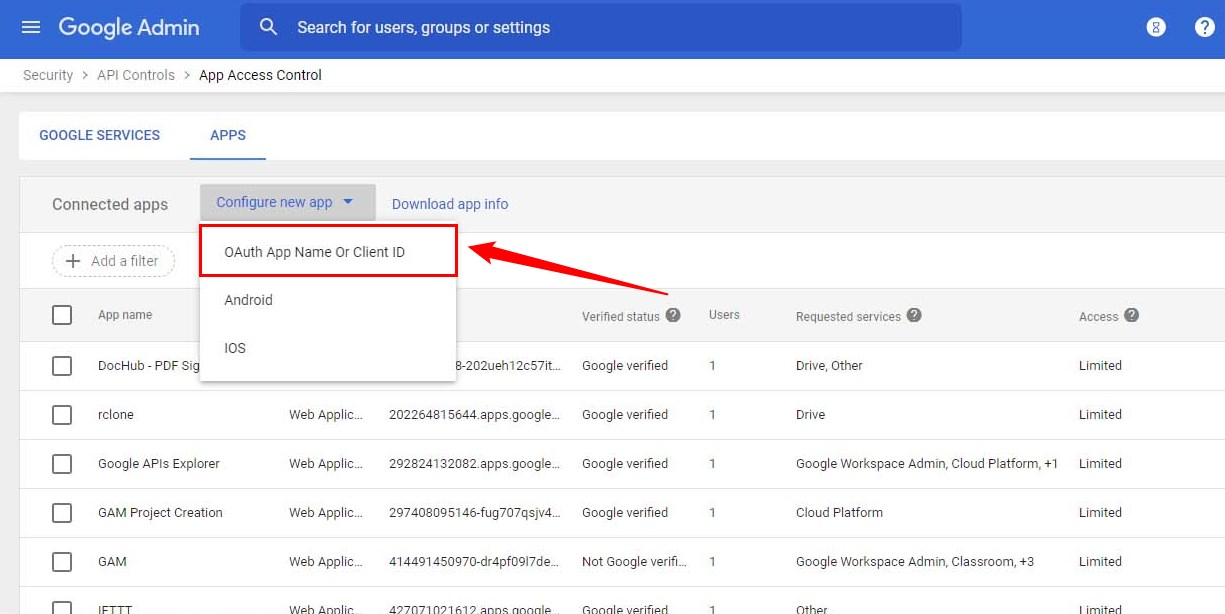Click the plus icon in Add a filter
Screen dimensions: 1225x614
73,261
